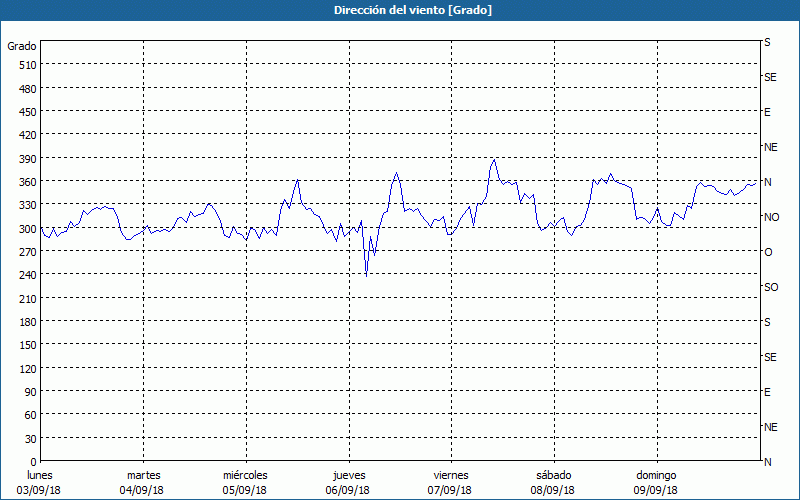This screenshot has width=800, height=500.
Task: Click the 0 degree axis label
Action: [x=34, y=463]
